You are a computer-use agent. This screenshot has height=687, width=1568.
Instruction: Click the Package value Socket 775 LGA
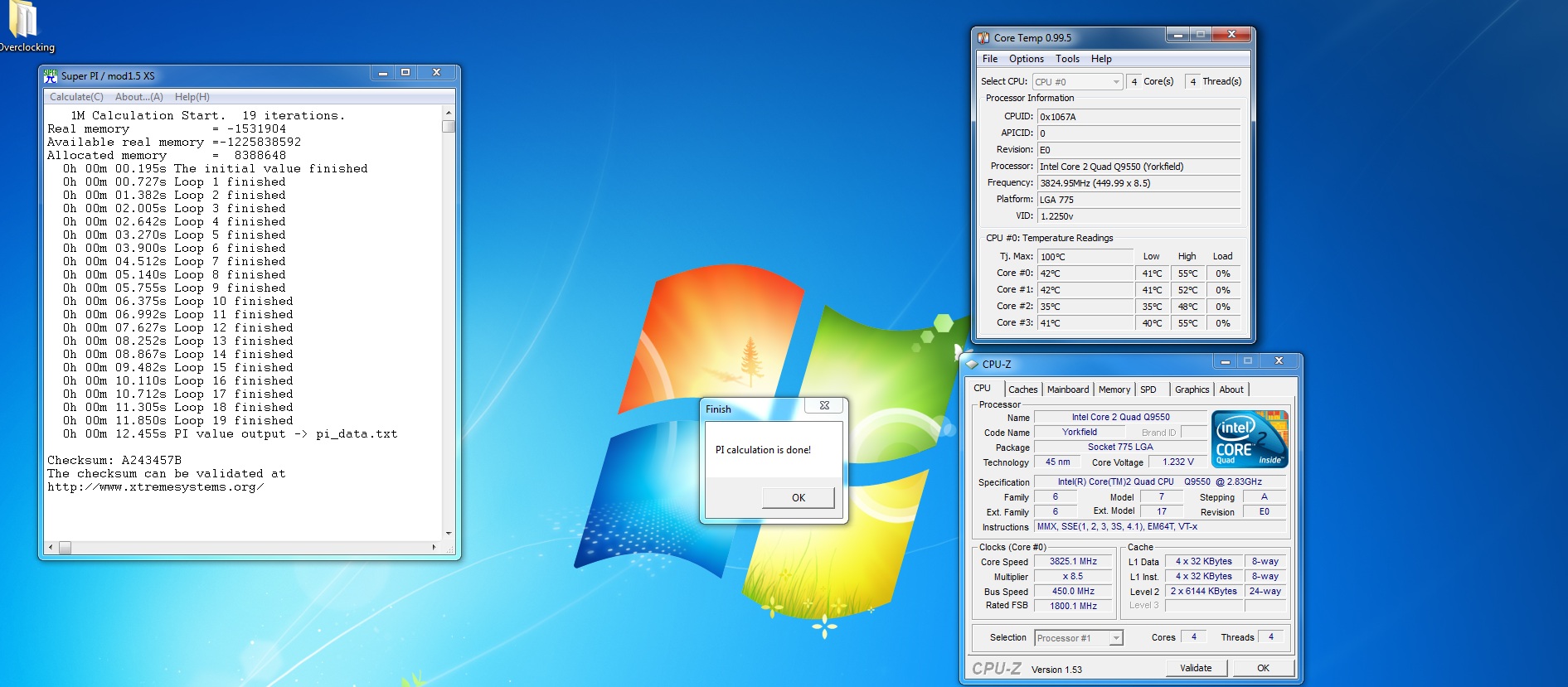click(x=1120, y=447)
